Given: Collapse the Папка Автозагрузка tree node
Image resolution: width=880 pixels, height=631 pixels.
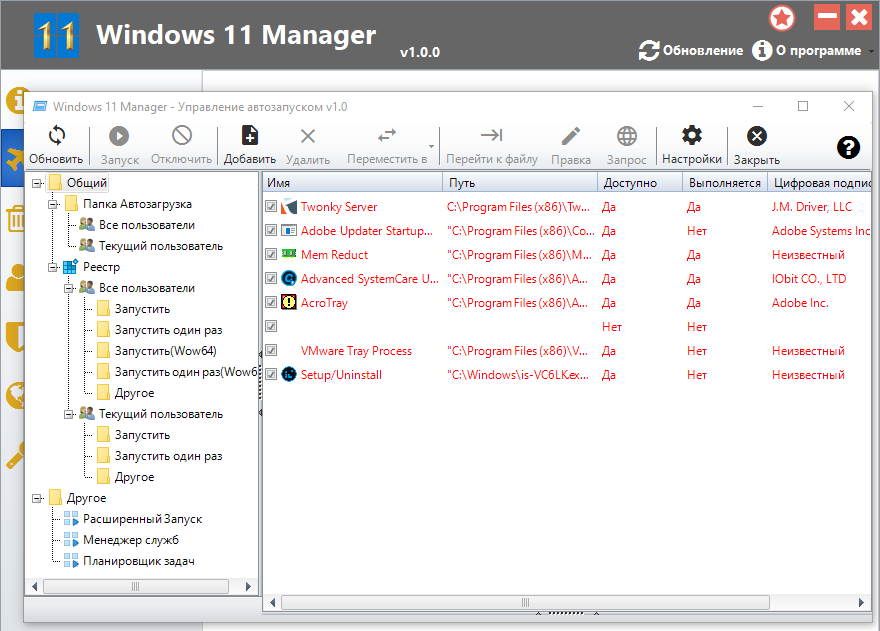Looking at the screenshot, I should pyautogui.click(x=53, y=204).
